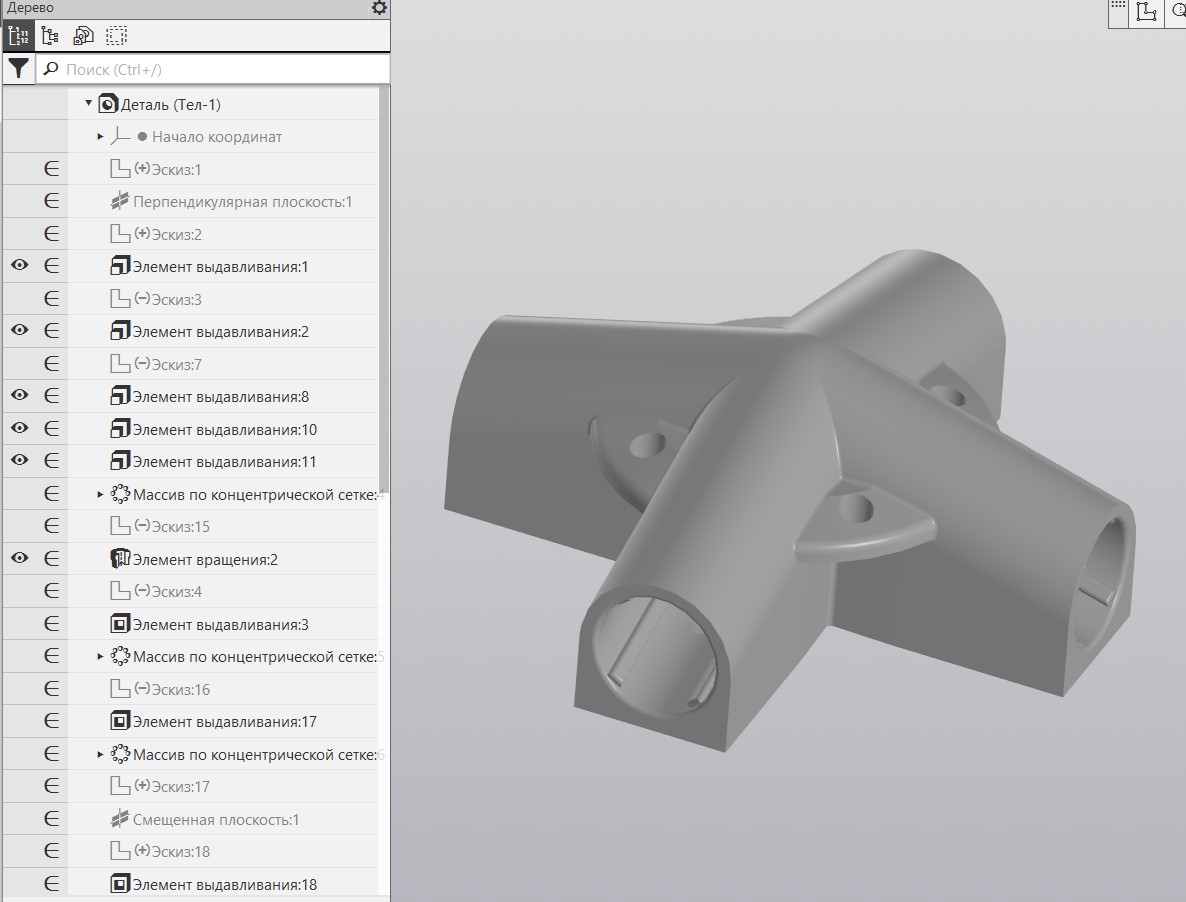
Task: Click coordinate origin axes icon
Action: (x=120, y=136)
